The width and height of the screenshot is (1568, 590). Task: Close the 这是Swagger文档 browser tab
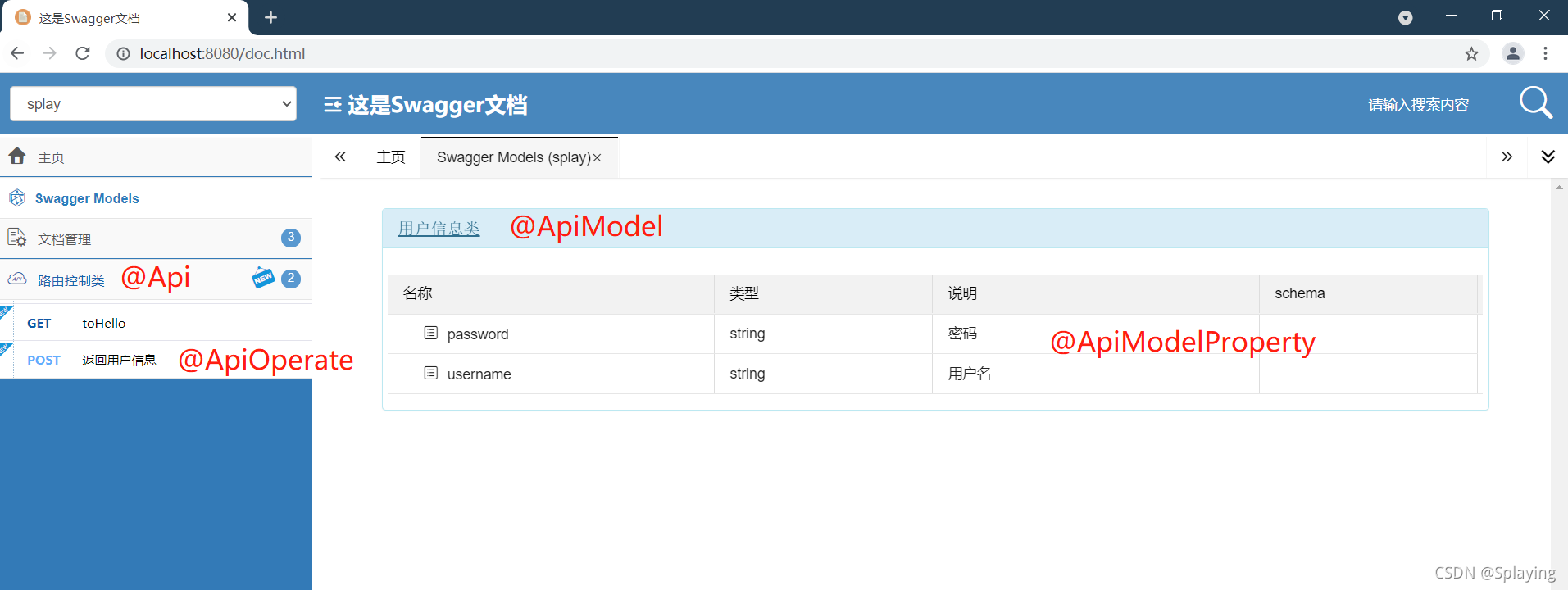pos(232,17)
